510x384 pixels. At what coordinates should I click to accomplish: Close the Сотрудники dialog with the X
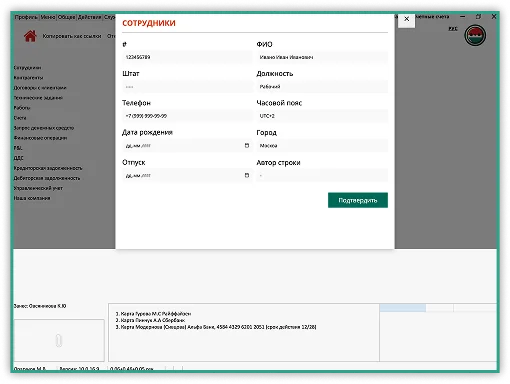tap(406, 19)
